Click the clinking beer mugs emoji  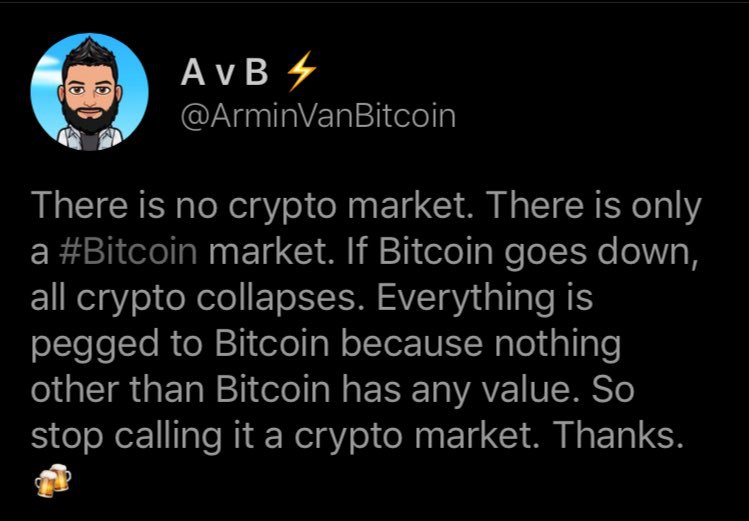click(53, 484)
